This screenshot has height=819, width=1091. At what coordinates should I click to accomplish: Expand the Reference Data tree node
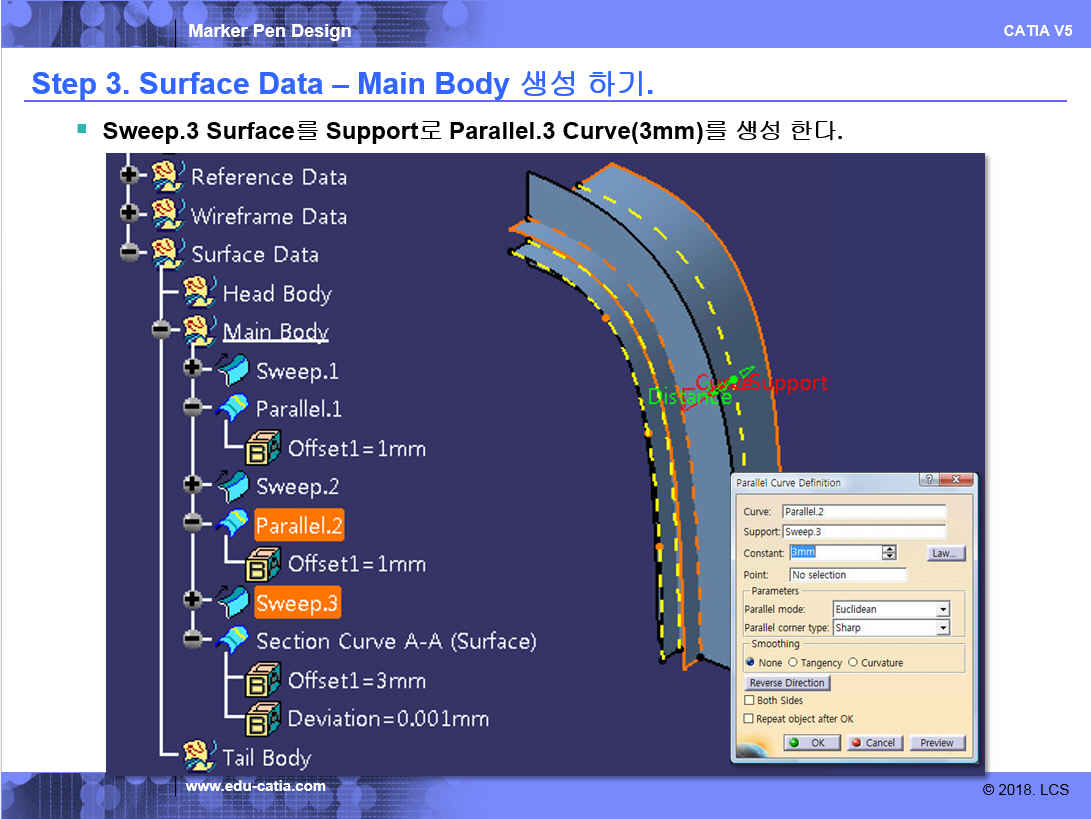point(129,176)
